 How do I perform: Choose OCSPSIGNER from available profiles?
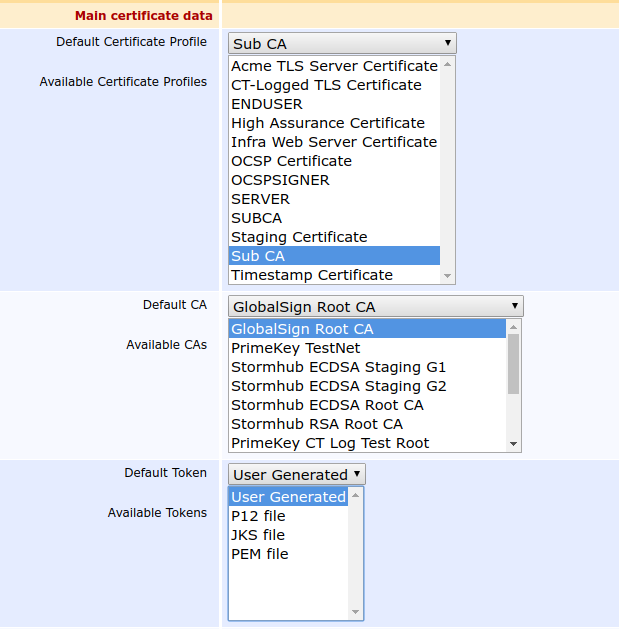tap(280, 180)
